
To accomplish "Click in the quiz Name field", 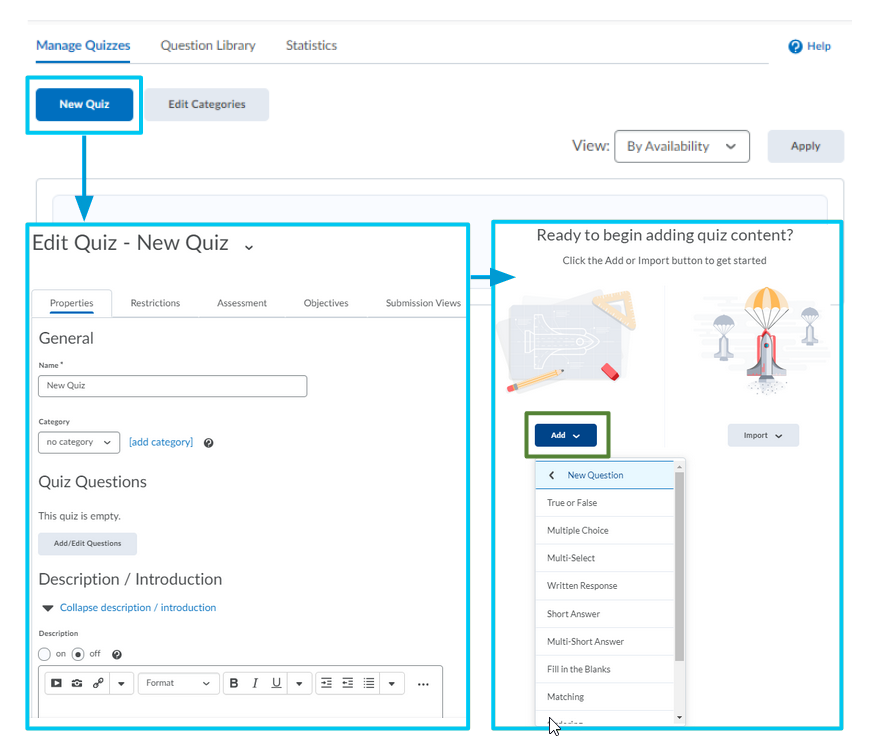I will 172,386.
